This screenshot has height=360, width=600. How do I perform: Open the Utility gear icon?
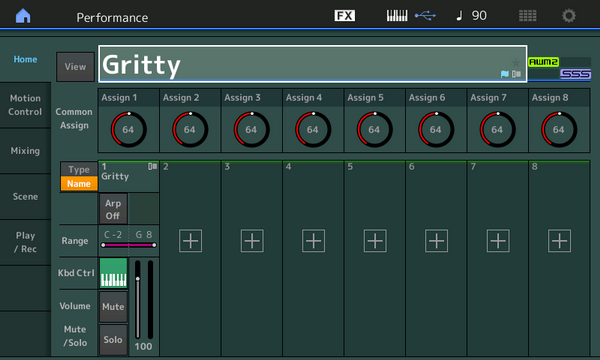tap(569, 16)
